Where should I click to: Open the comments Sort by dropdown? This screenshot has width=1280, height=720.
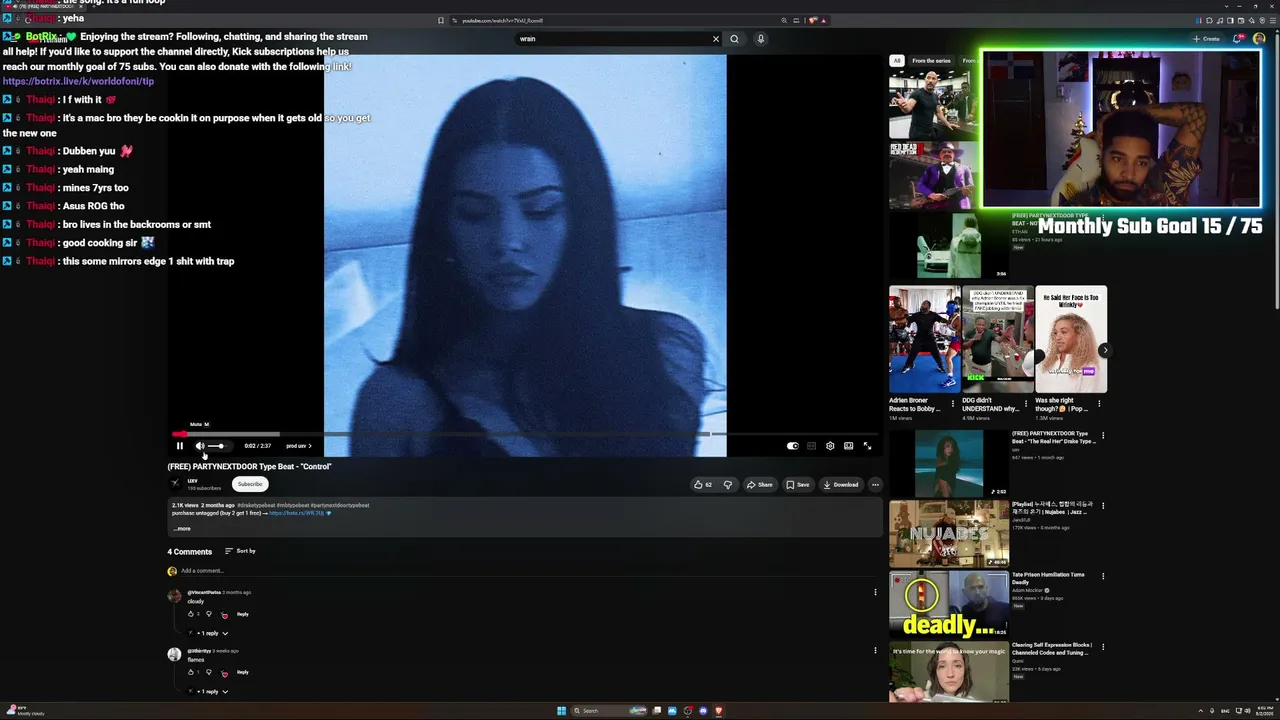[240, 551]
